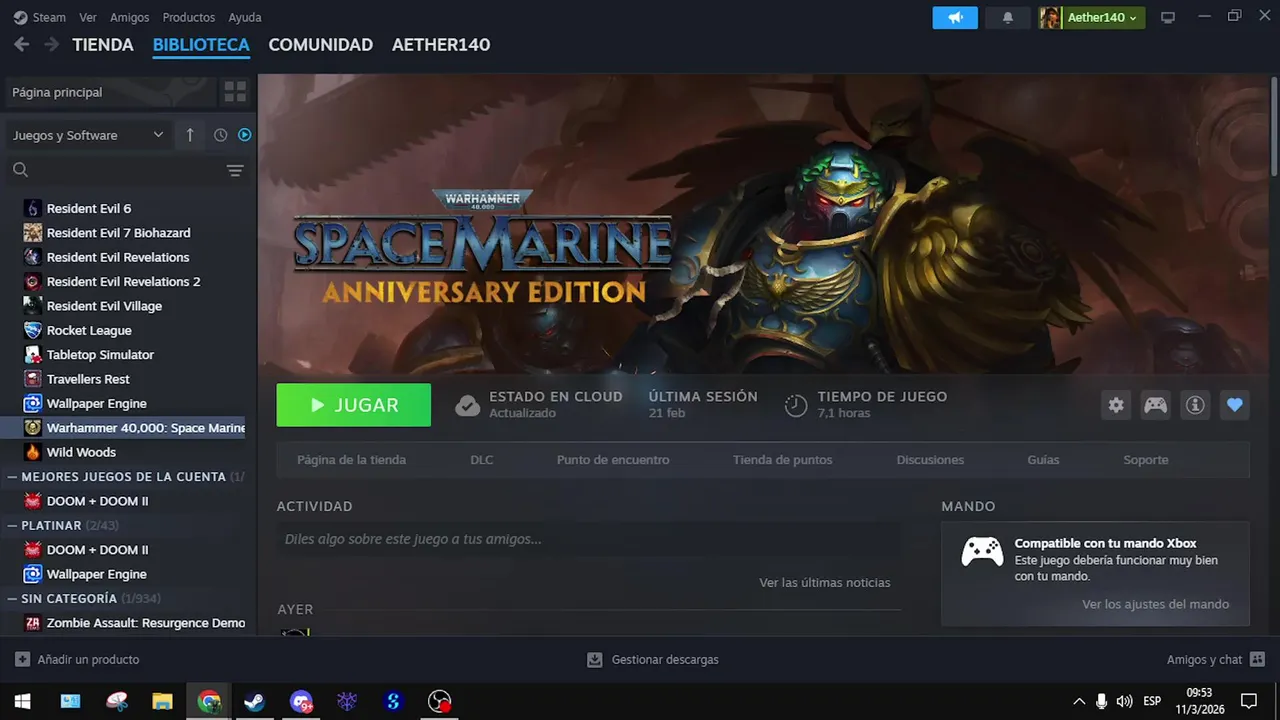Open Punto de encuentro tab
1280x720 pixels.
point(613,460)
